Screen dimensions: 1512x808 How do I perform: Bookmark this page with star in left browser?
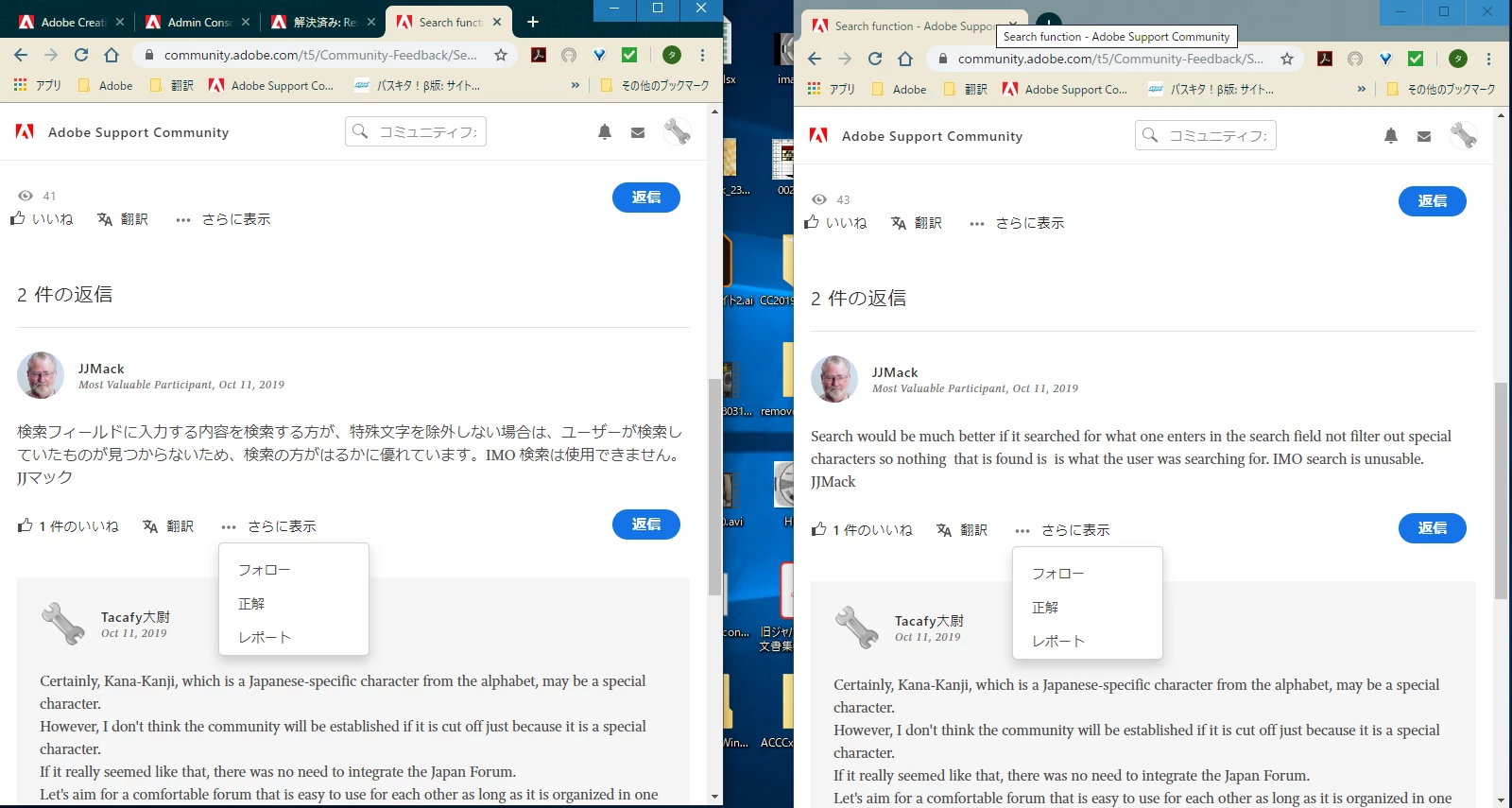[501, 55]
